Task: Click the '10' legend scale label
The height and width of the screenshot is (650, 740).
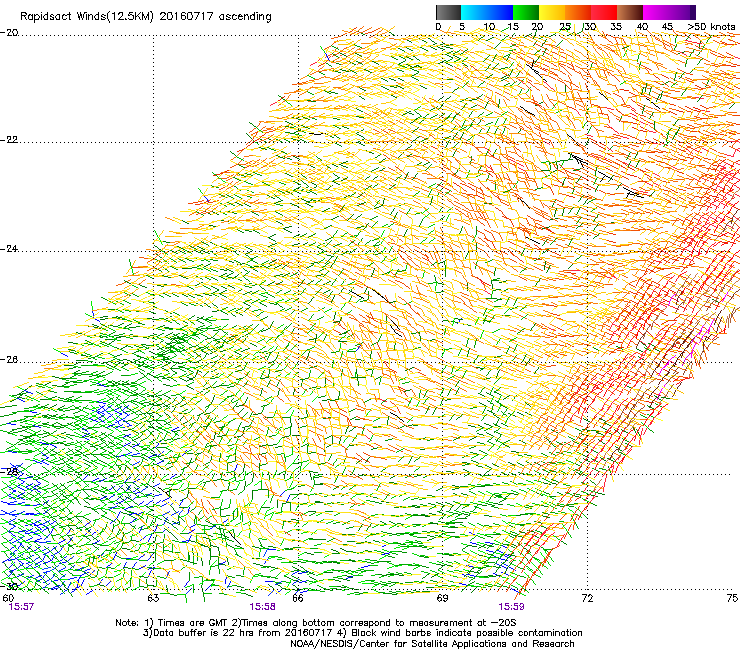Action: 489,27
